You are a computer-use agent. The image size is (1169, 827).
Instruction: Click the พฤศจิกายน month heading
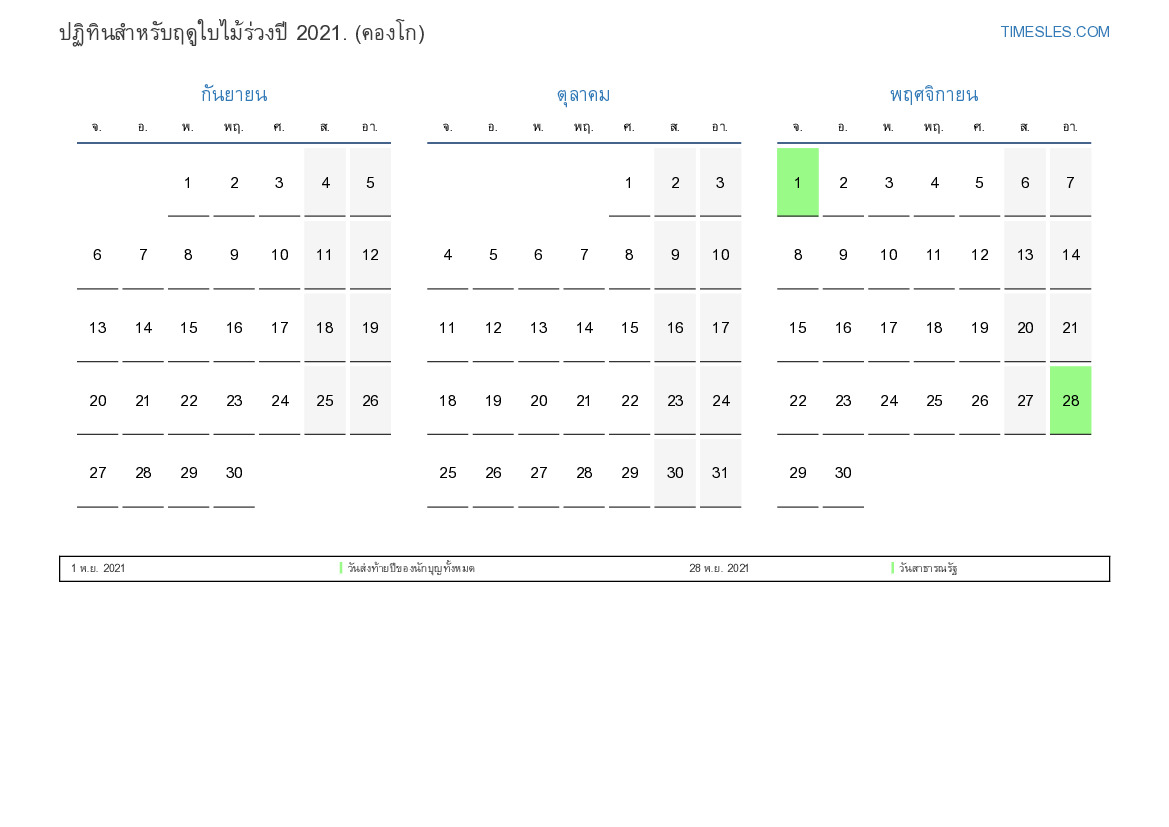pyautogui.click(x=933, y=95)
